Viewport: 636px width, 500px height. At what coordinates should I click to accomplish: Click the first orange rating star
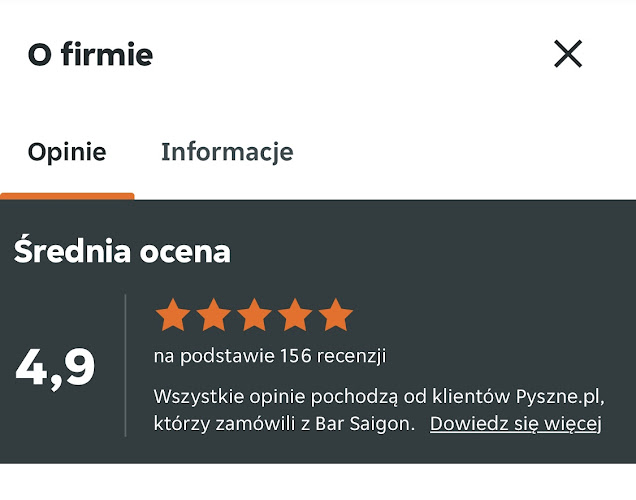(x=173, y=314)
